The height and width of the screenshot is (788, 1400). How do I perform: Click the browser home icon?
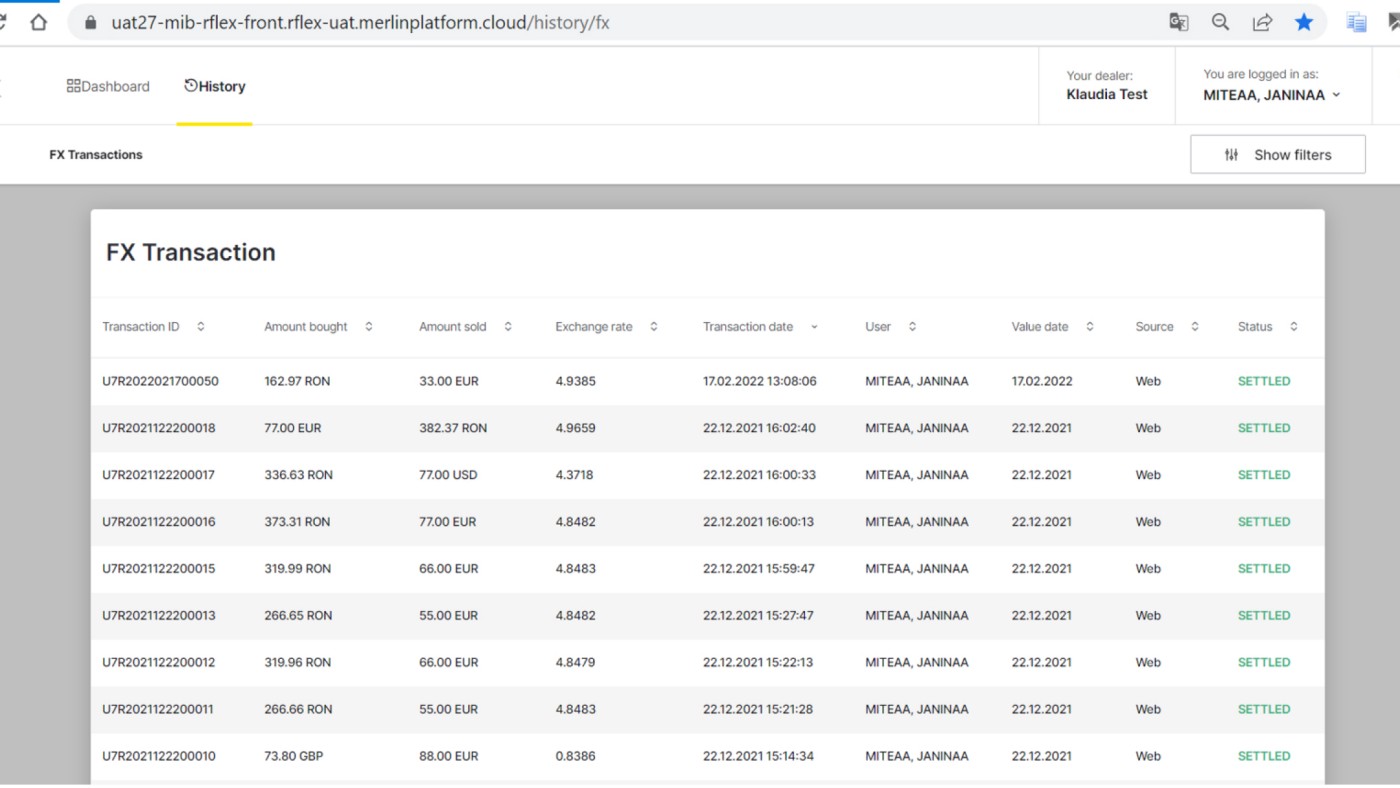(x=38, y=22)
